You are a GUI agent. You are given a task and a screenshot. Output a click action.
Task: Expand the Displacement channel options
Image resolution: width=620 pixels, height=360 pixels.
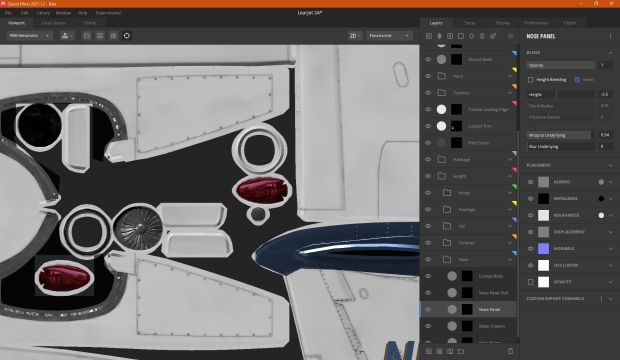[611, 232]
